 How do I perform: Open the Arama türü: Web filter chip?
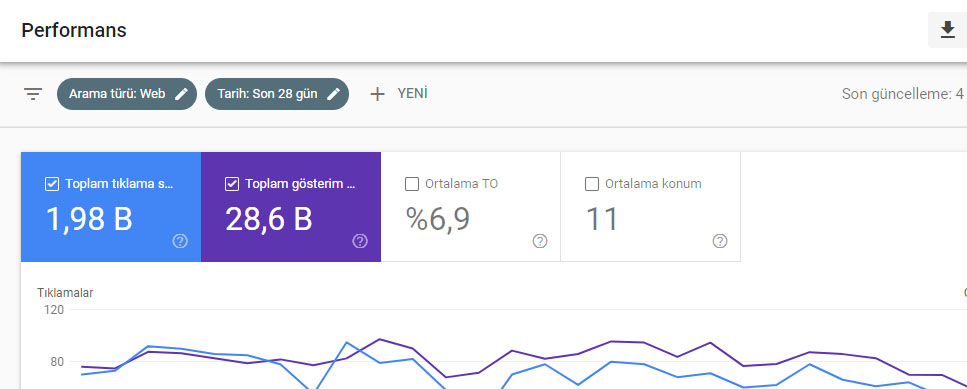pyautogui.click(x=127, y=94)
